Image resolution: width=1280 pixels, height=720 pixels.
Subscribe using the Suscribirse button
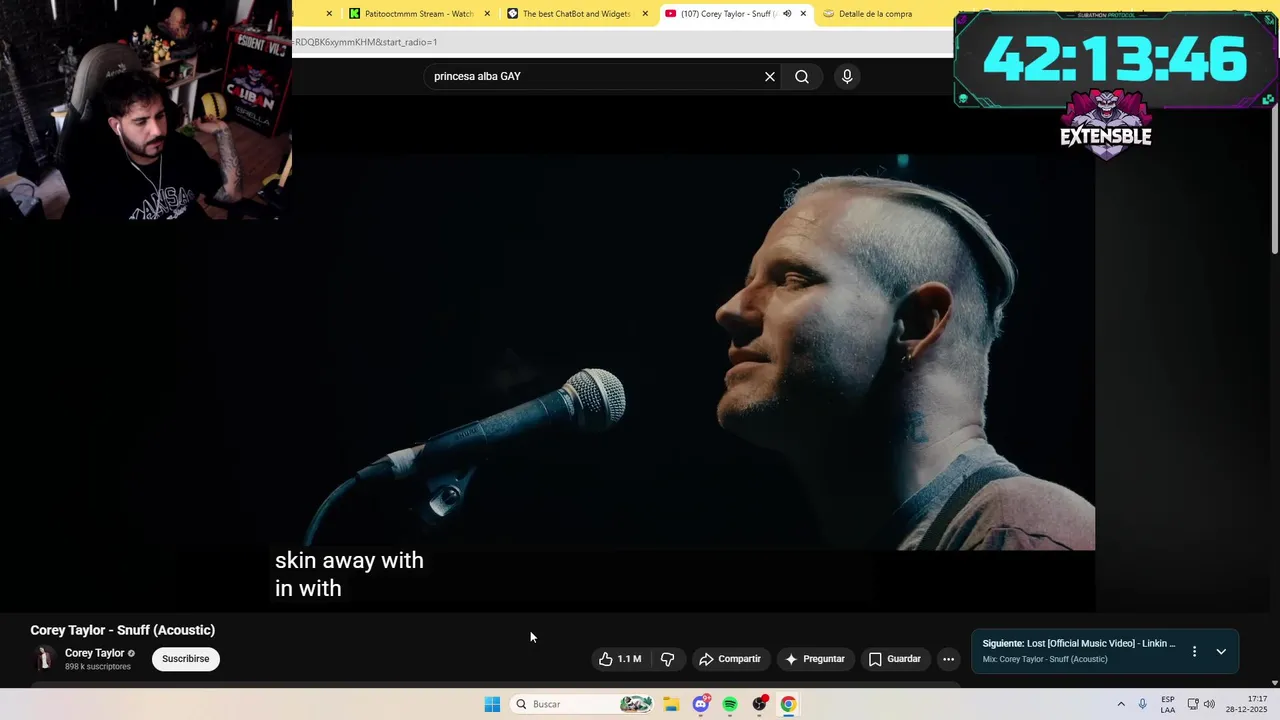pos(186,659)
